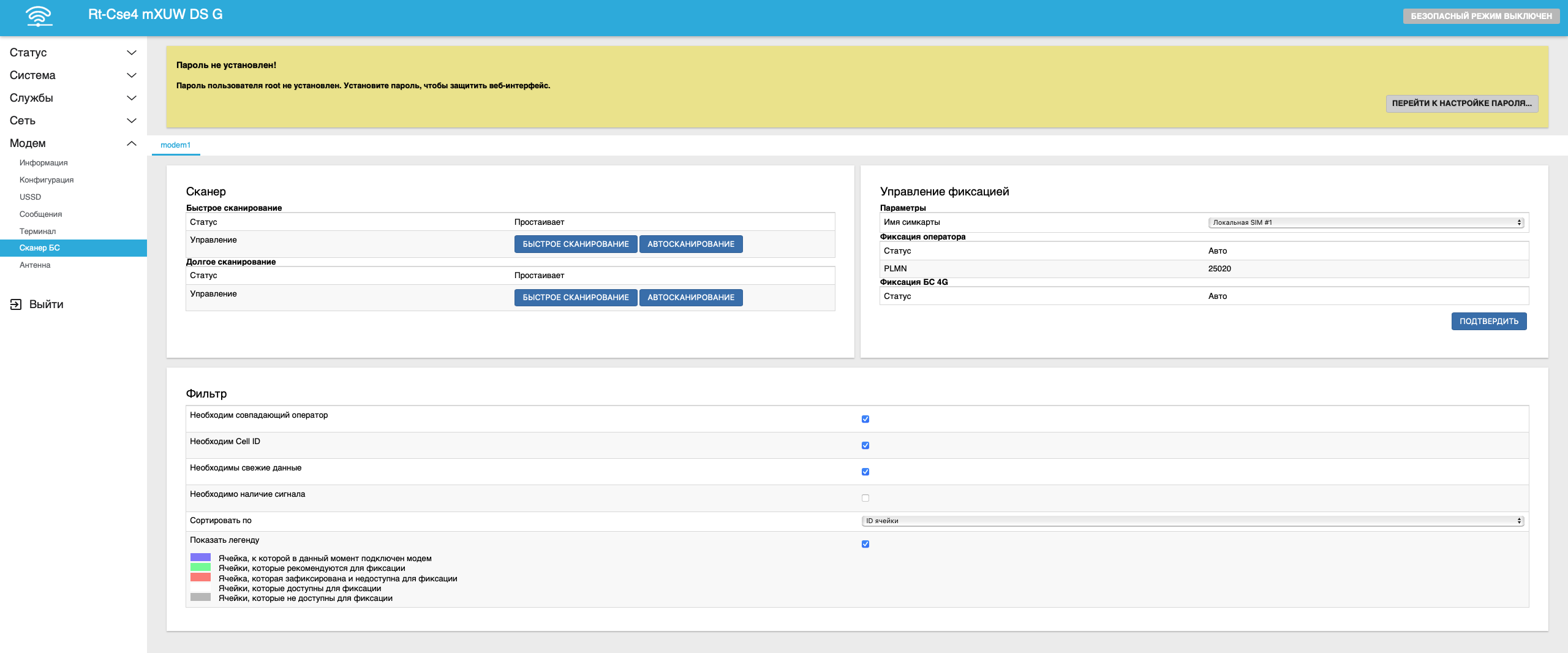This screenshot has height=653, width=1568.
Task: Disable the 'Показать легенду' checkbox
Action: click(x=865, y=544)
